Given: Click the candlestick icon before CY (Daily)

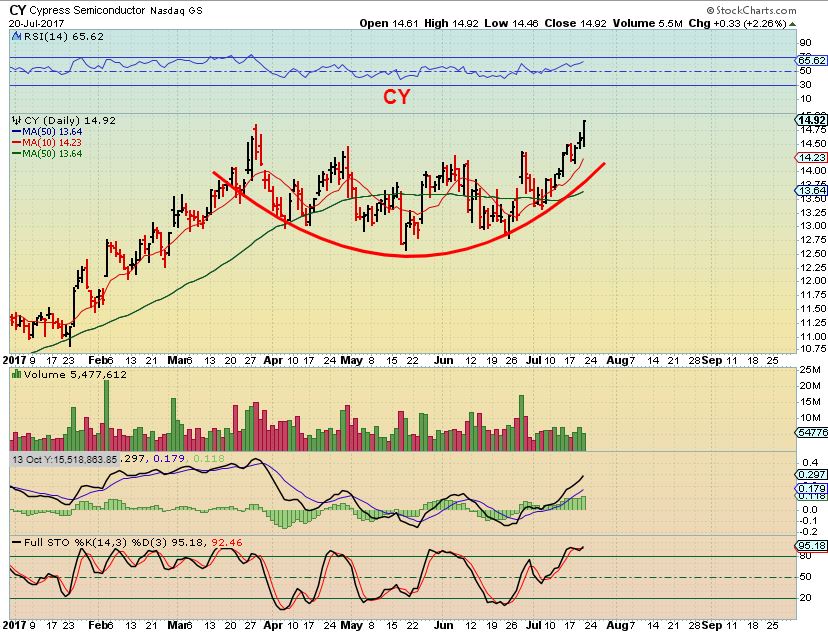Looking at the screenshot, I should click(17, 120).
